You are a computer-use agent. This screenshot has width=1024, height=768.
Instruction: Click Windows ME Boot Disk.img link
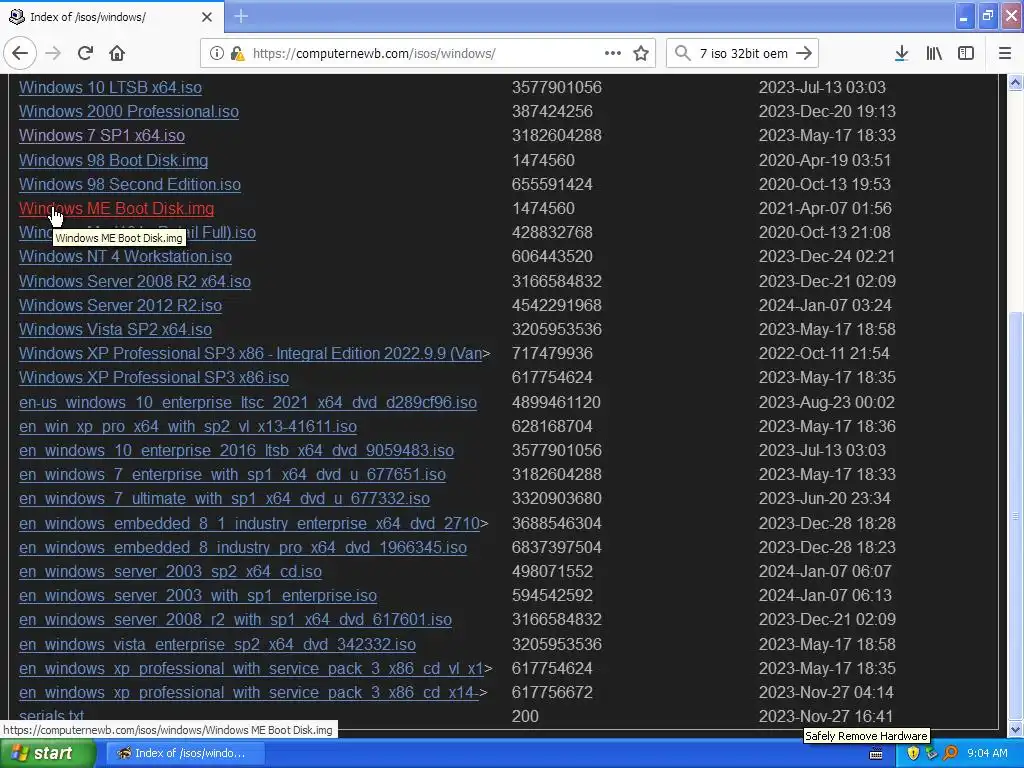pos(116,209)
